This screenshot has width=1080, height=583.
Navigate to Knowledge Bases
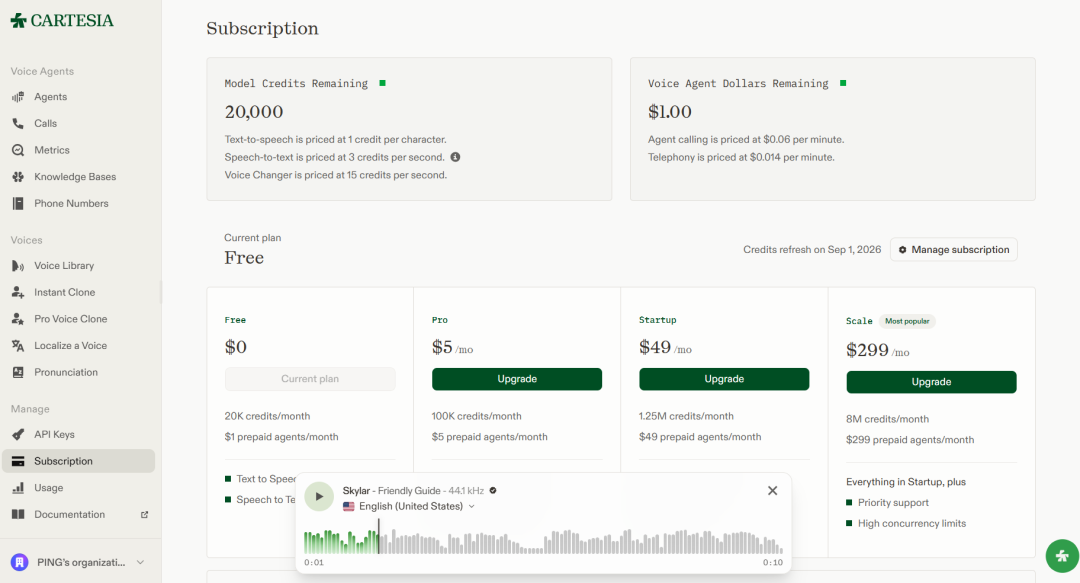pyautogui.click(x=79, y=177)
